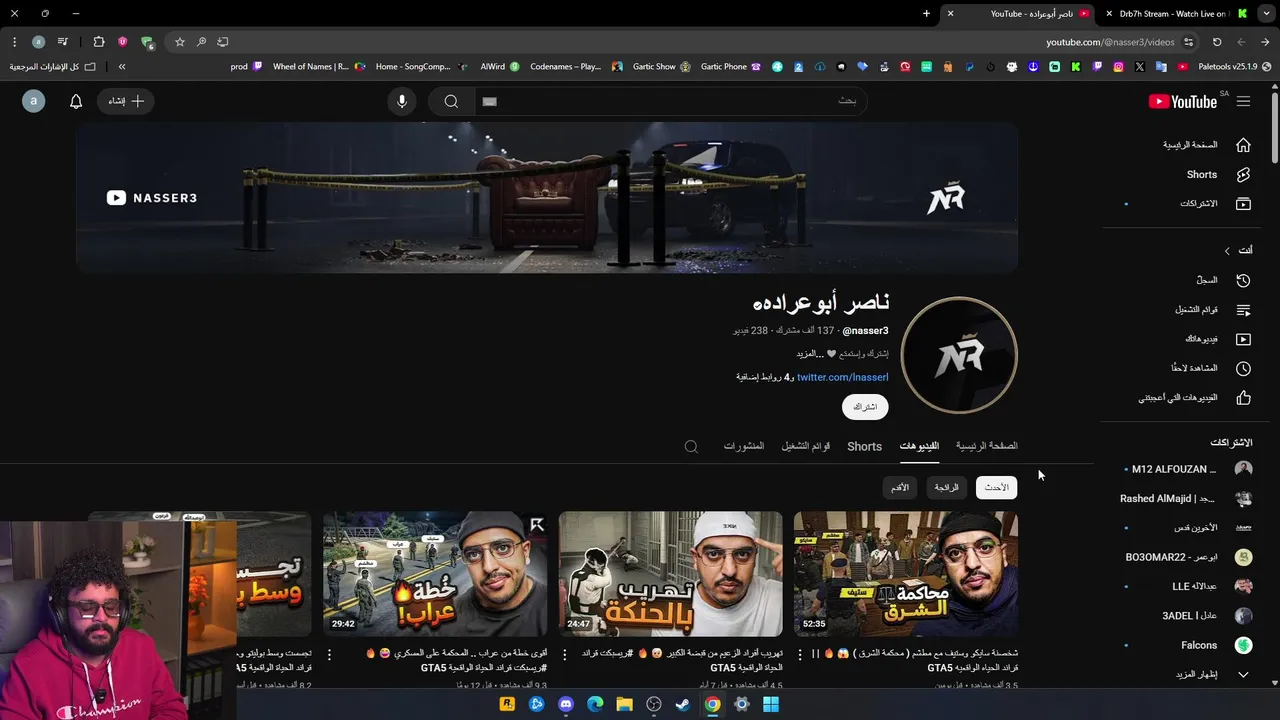
Task: Open Discord from the taskbar
Action: tap(566, 704)
